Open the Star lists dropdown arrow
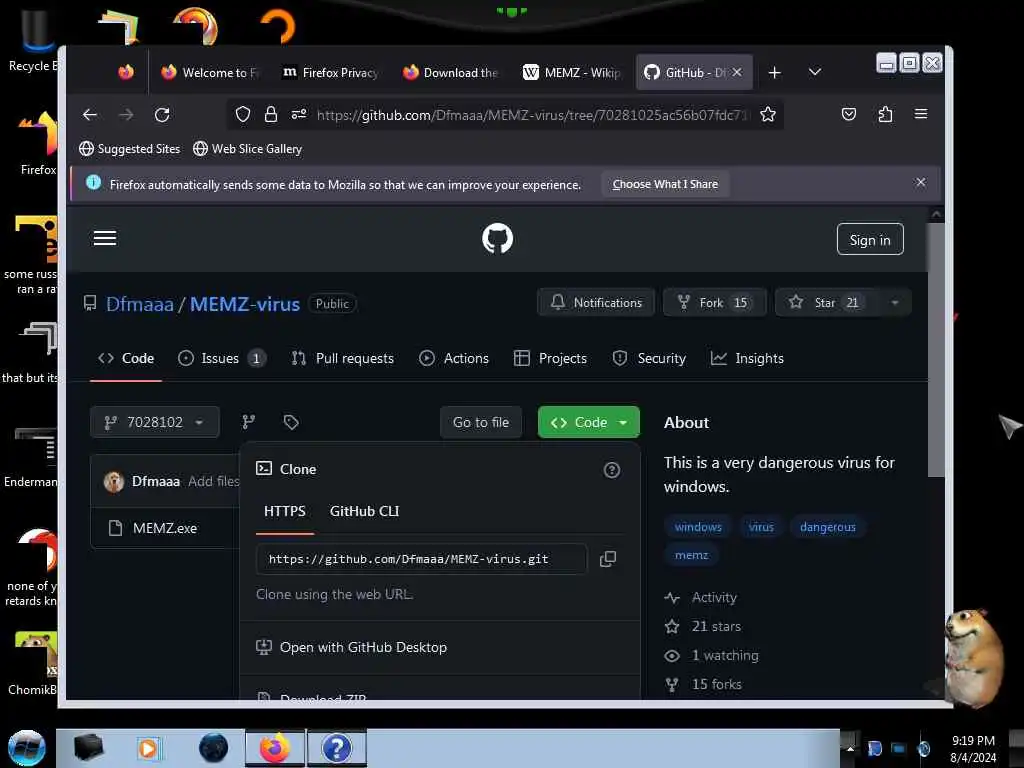 [x=895, y=302]
